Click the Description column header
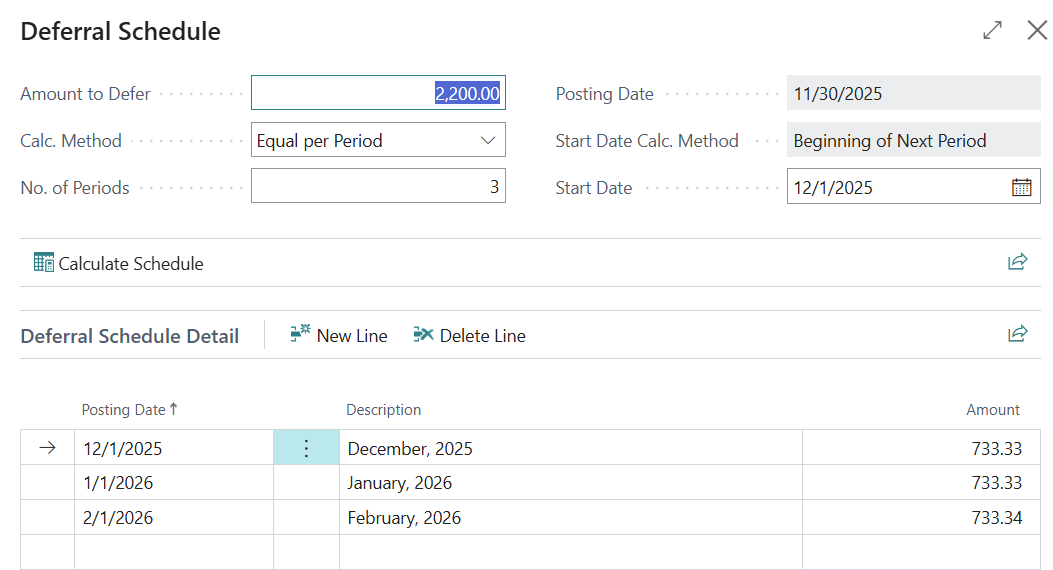Image resolution: width=1053 pixels, height=570 pixels. (384, 409)
